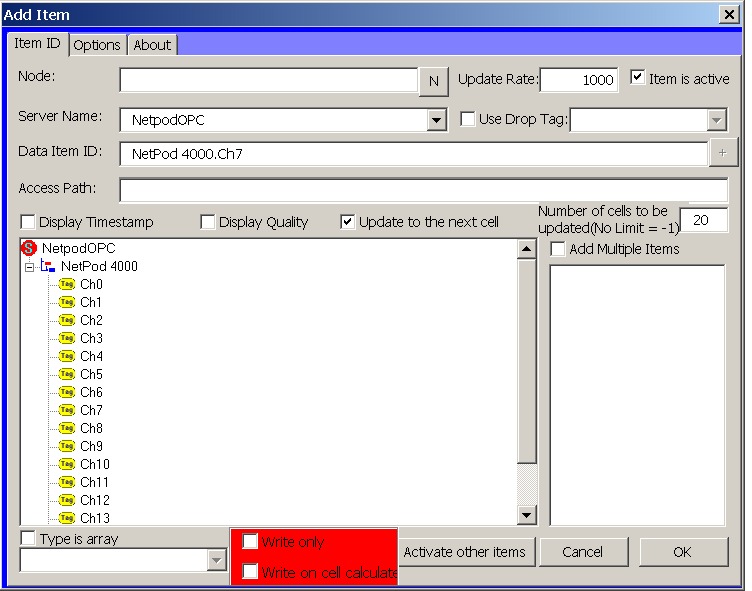This screenshot has width=752, height=591.
Task: Open the About tab
Action: (x=152, y=45)
